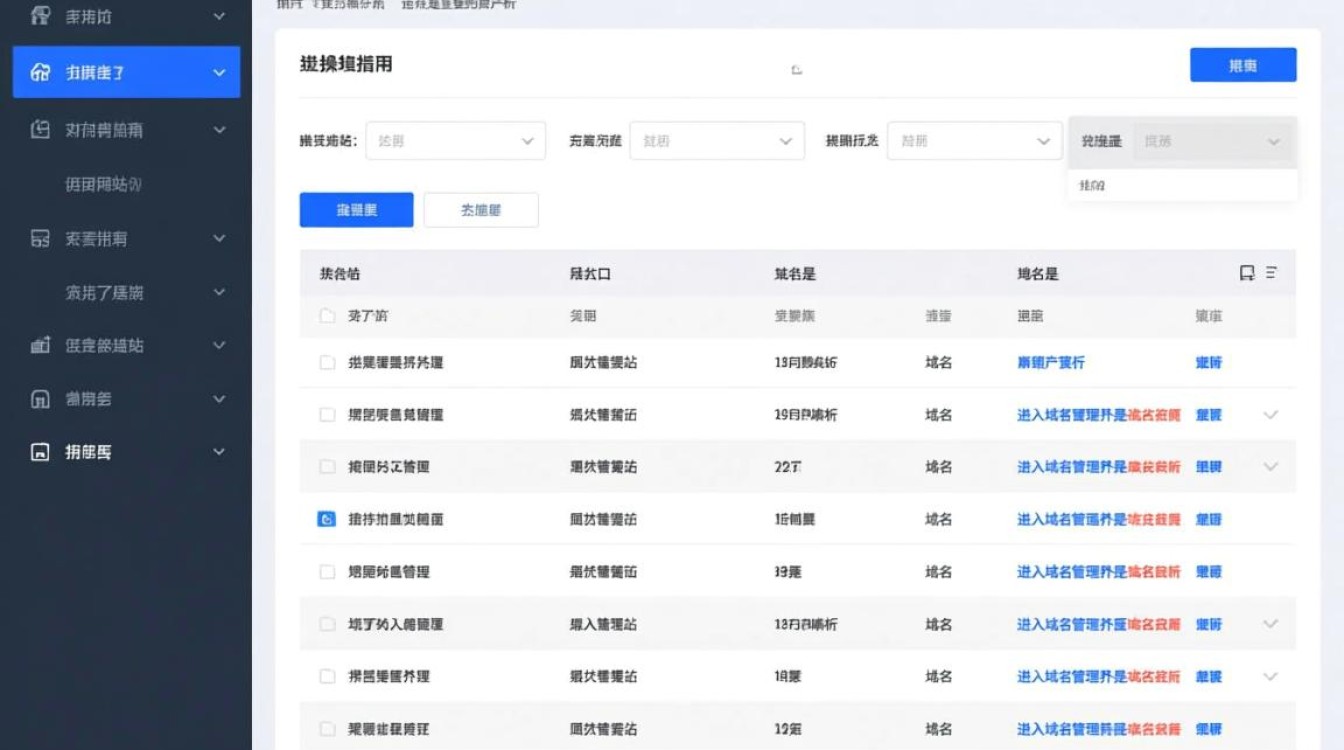Click the bookmark icon above the table's last column
Screen dimensions: 1344x750
[1245, 272]
